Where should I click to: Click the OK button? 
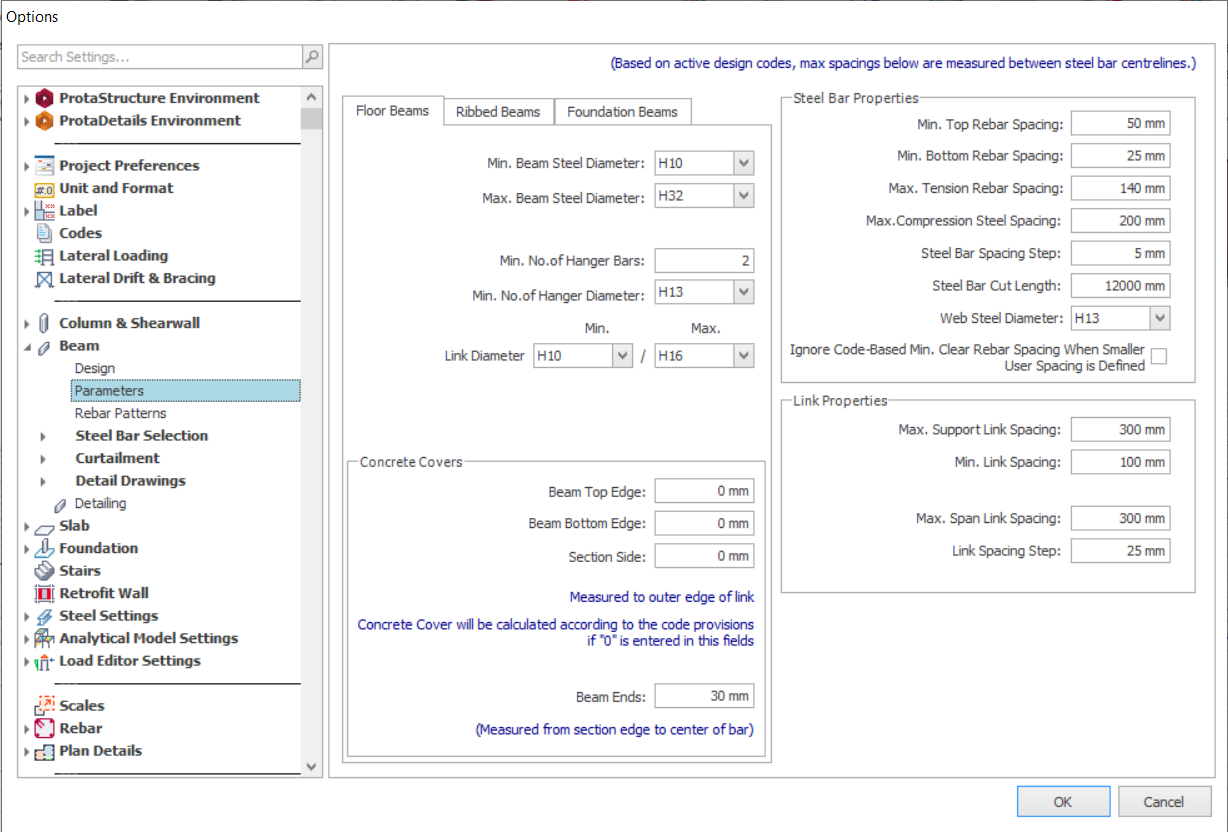coord(1063,801)
